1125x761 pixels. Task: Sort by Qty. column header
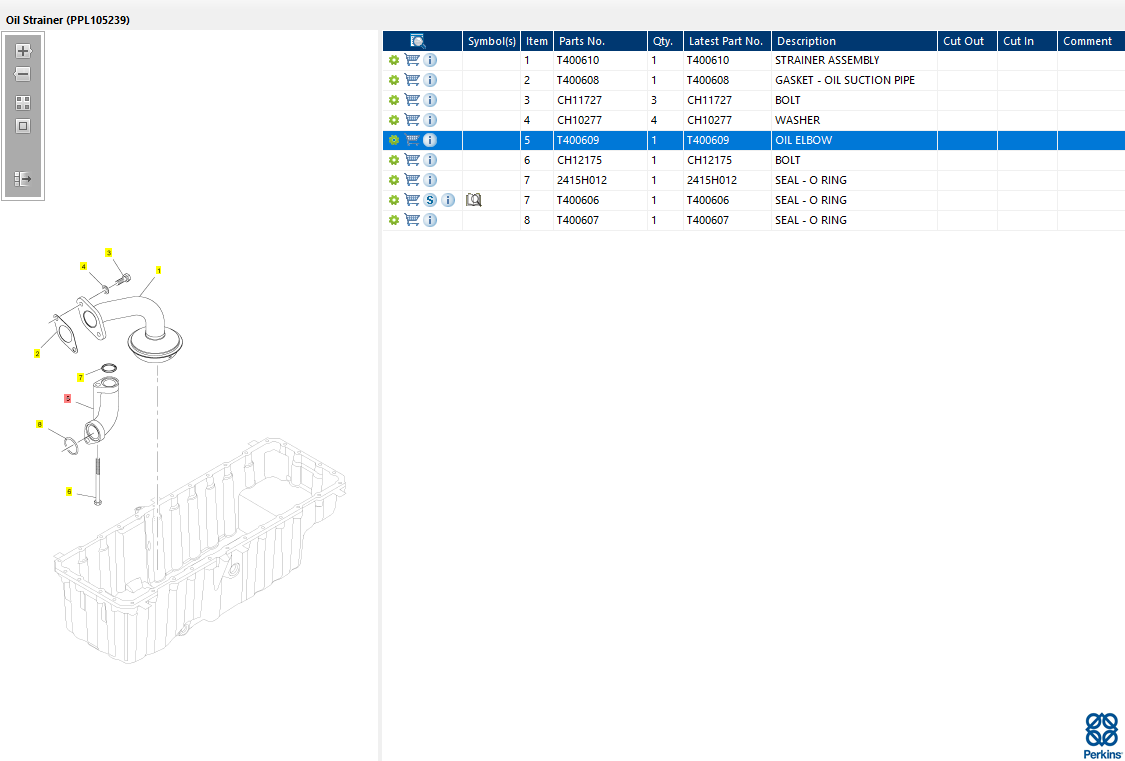(x=665, y=41)
